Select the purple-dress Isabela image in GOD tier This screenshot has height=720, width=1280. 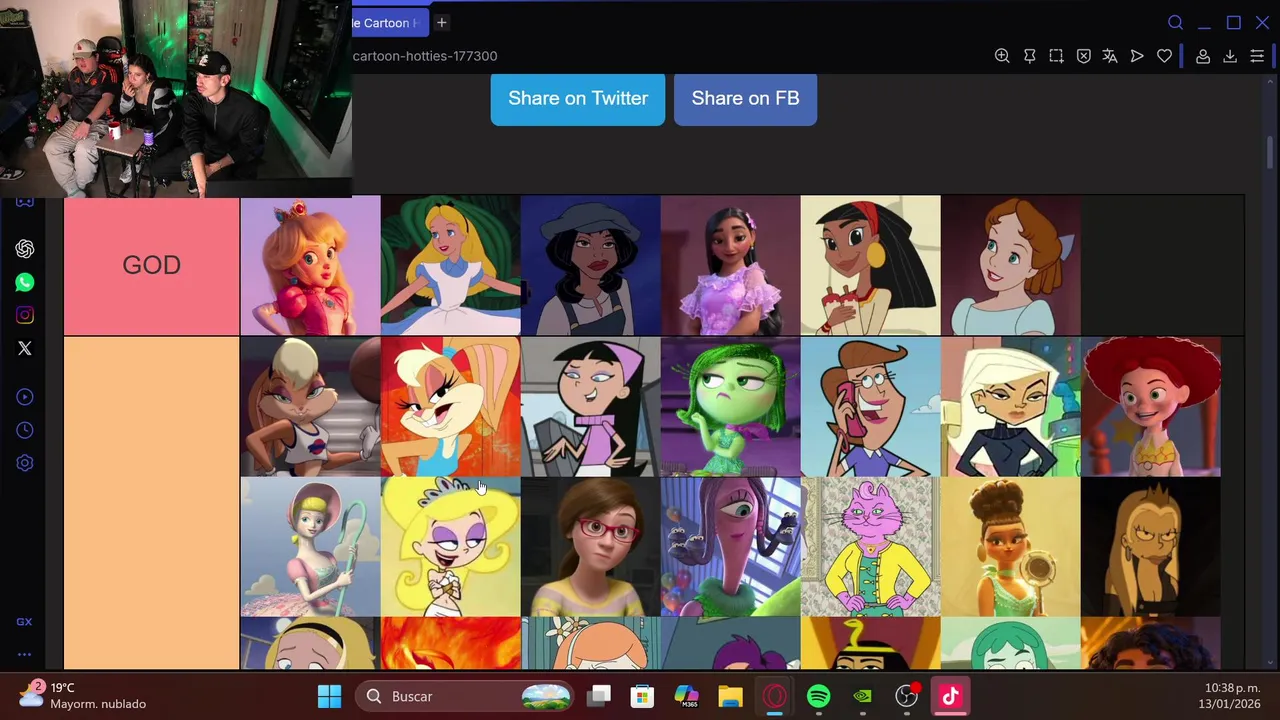[730, 265]
